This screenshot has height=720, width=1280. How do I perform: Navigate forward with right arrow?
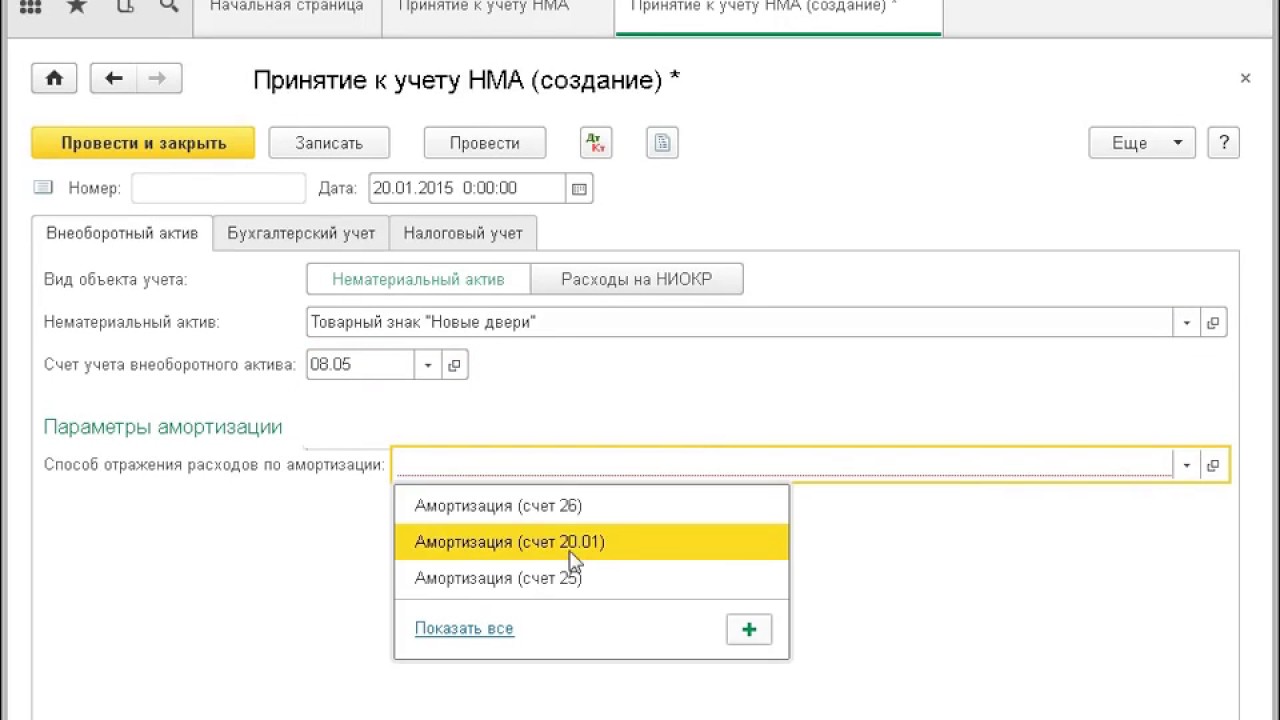pos(158,78)
